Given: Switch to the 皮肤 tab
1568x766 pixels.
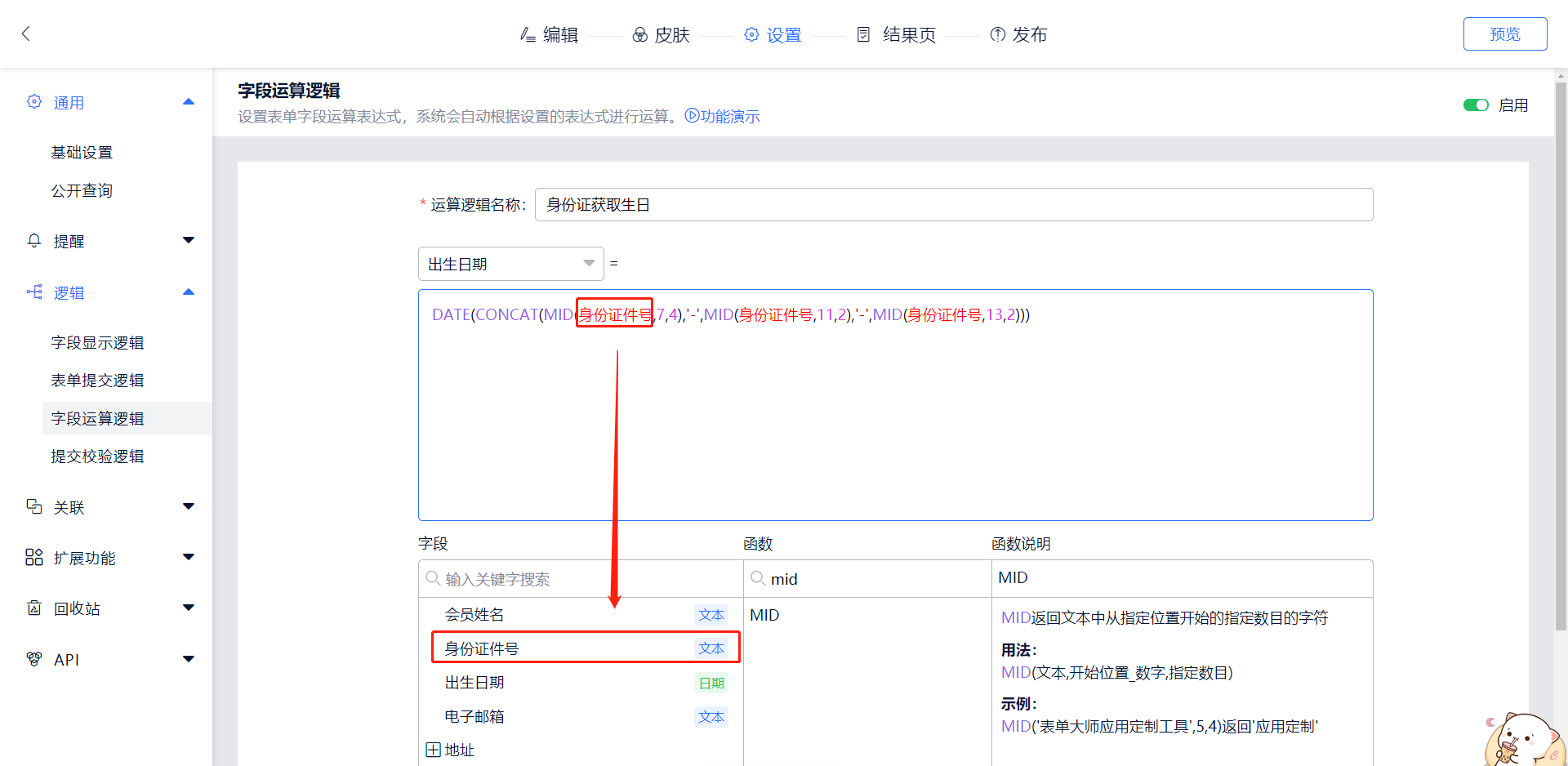Looking at the screenshot, I should [661, 35].
